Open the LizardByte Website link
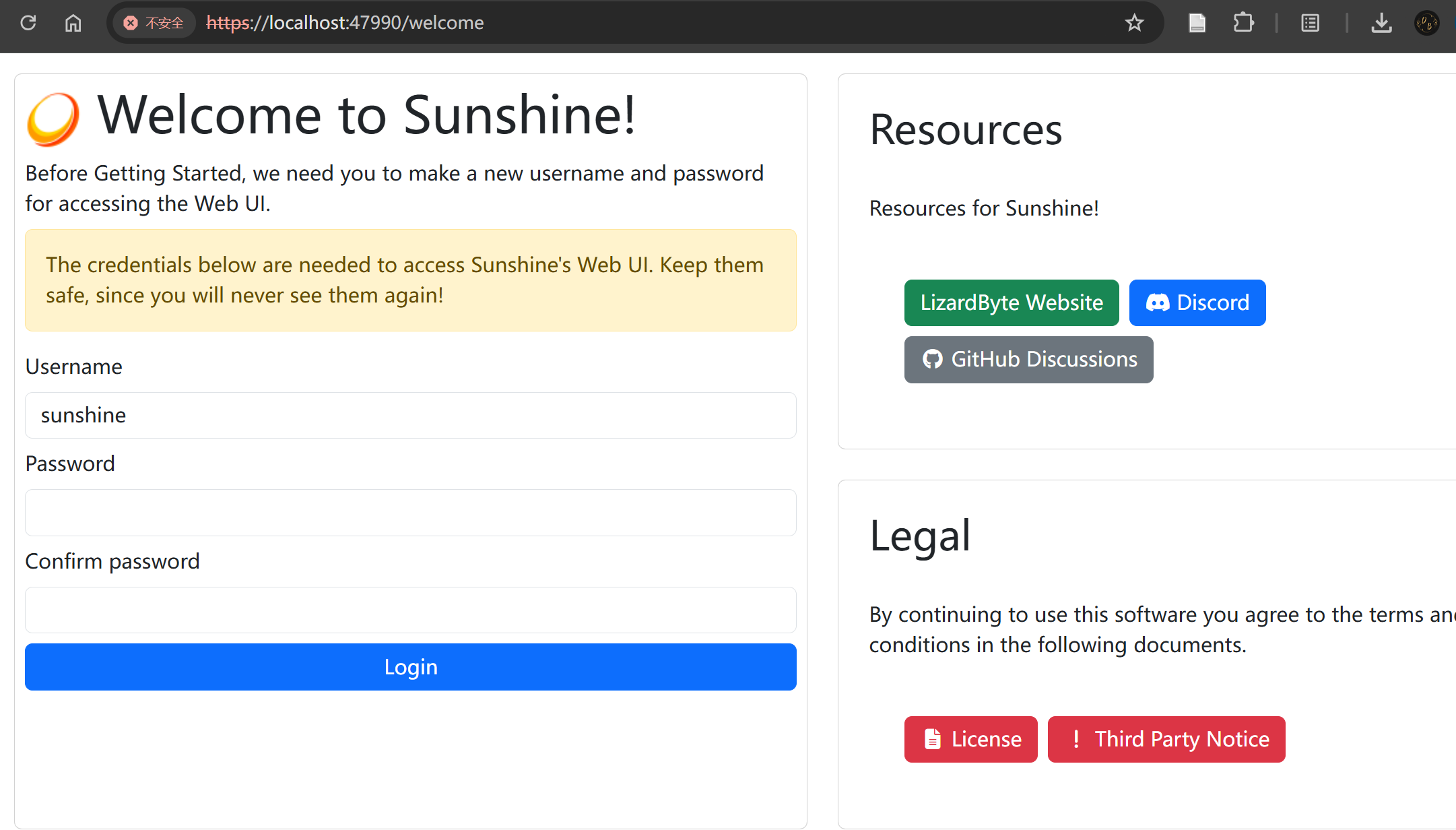This screenshot has height=830, width=1456. [x=1011, y=302]
